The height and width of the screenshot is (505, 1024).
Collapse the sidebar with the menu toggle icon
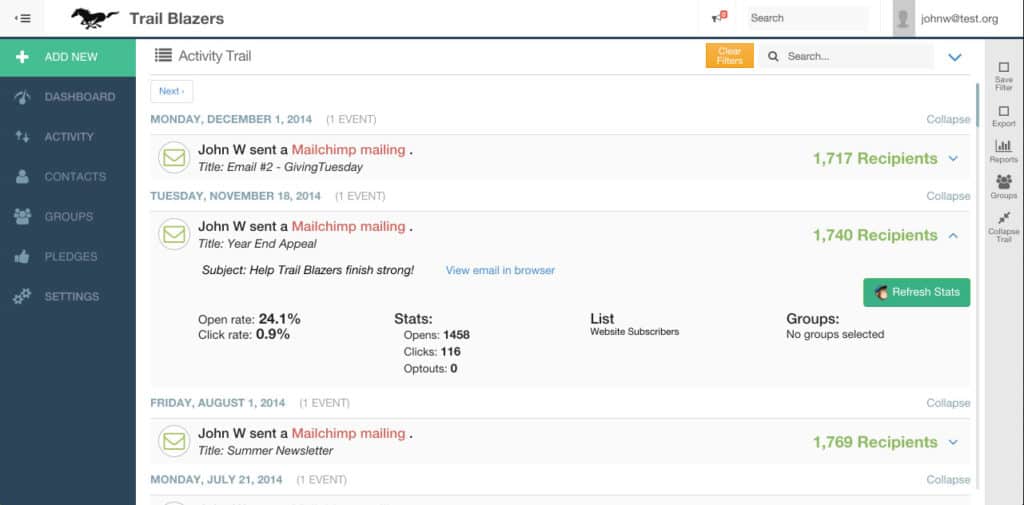click(22, 18)
